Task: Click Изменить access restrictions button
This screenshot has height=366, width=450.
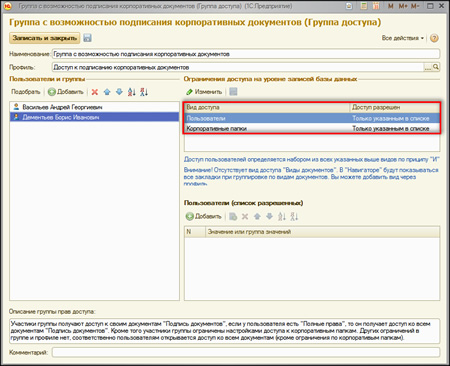Action: [204, 92]
